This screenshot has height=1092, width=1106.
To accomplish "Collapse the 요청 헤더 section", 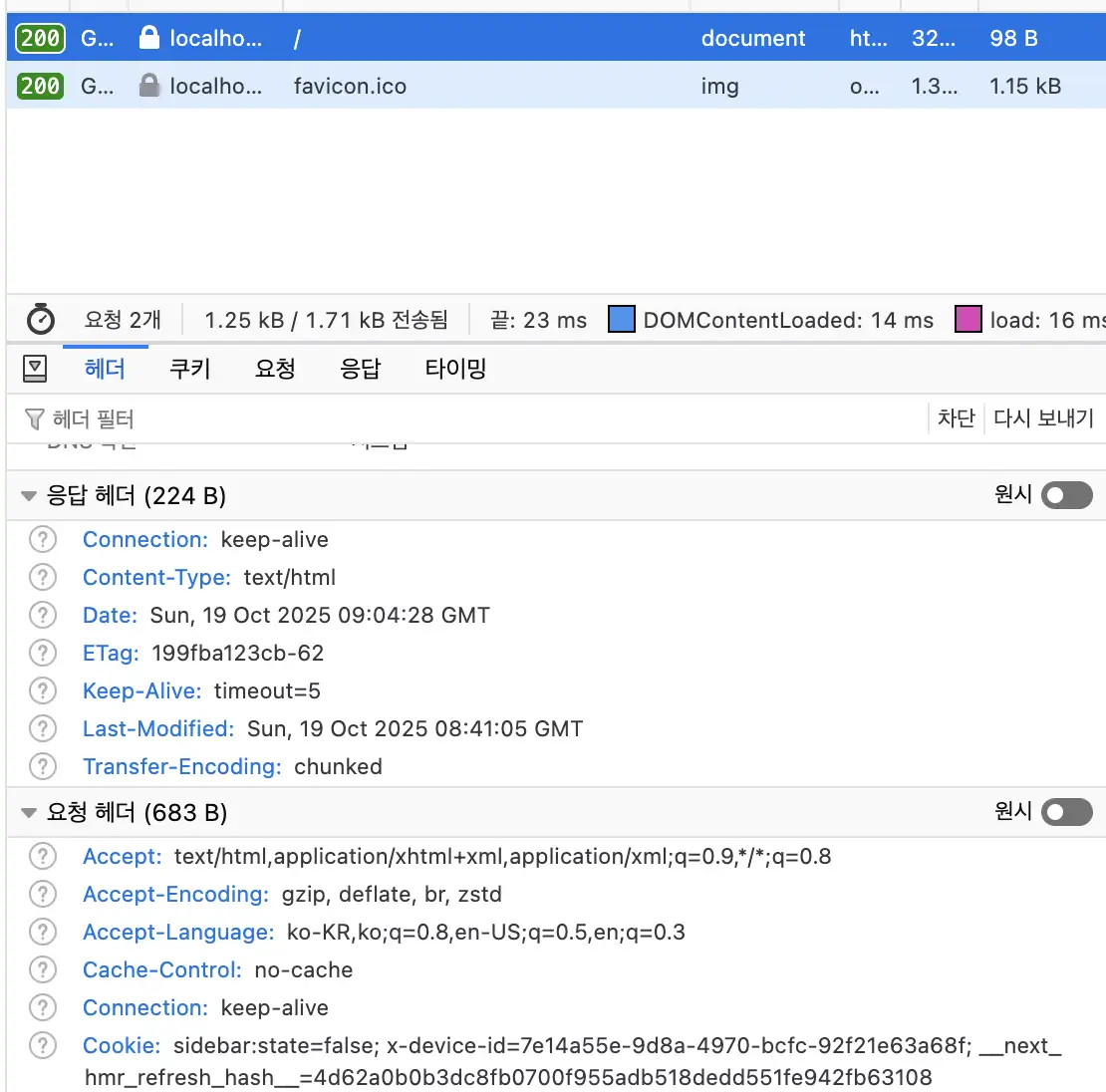I will point(29,813).
